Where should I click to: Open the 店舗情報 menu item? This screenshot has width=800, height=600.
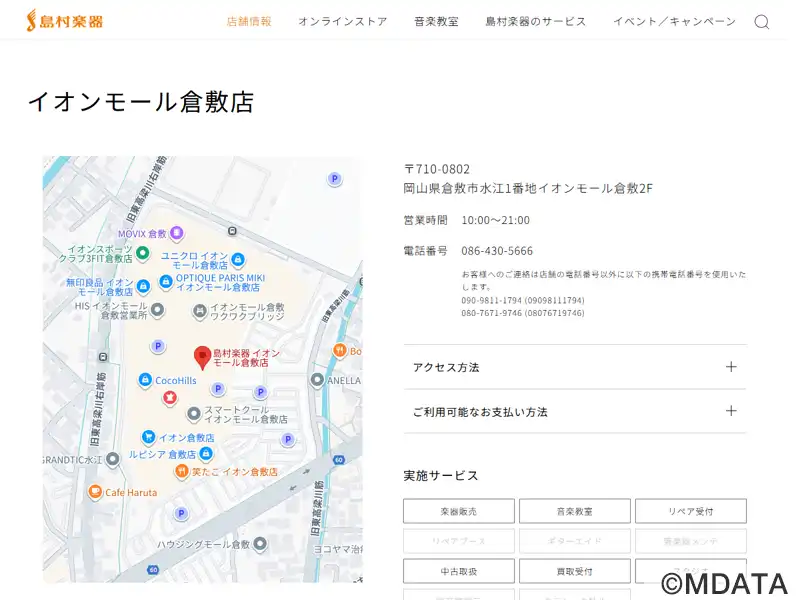[x=249, y=21]
